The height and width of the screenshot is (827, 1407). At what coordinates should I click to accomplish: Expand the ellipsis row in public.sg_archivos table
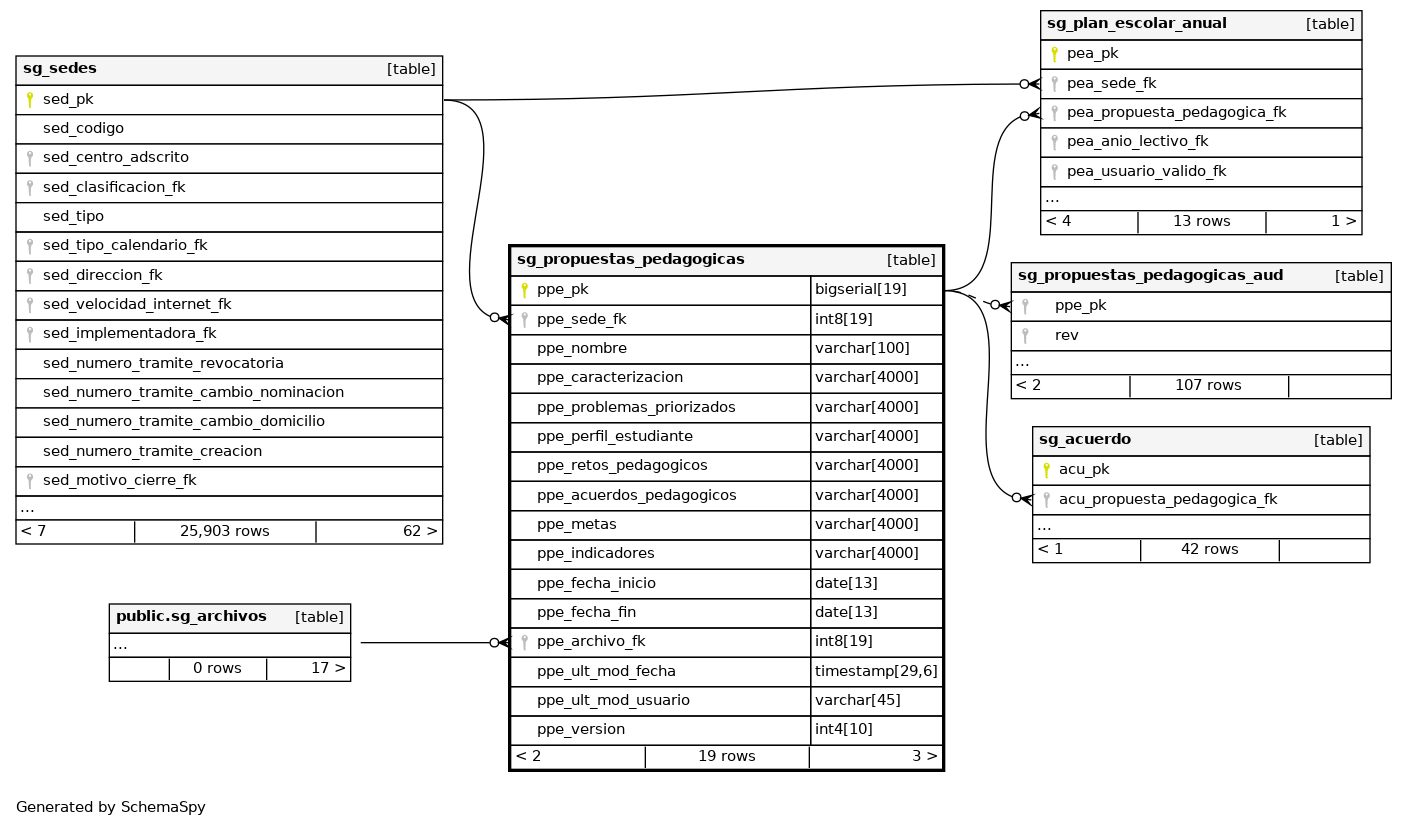coord(120,646)
